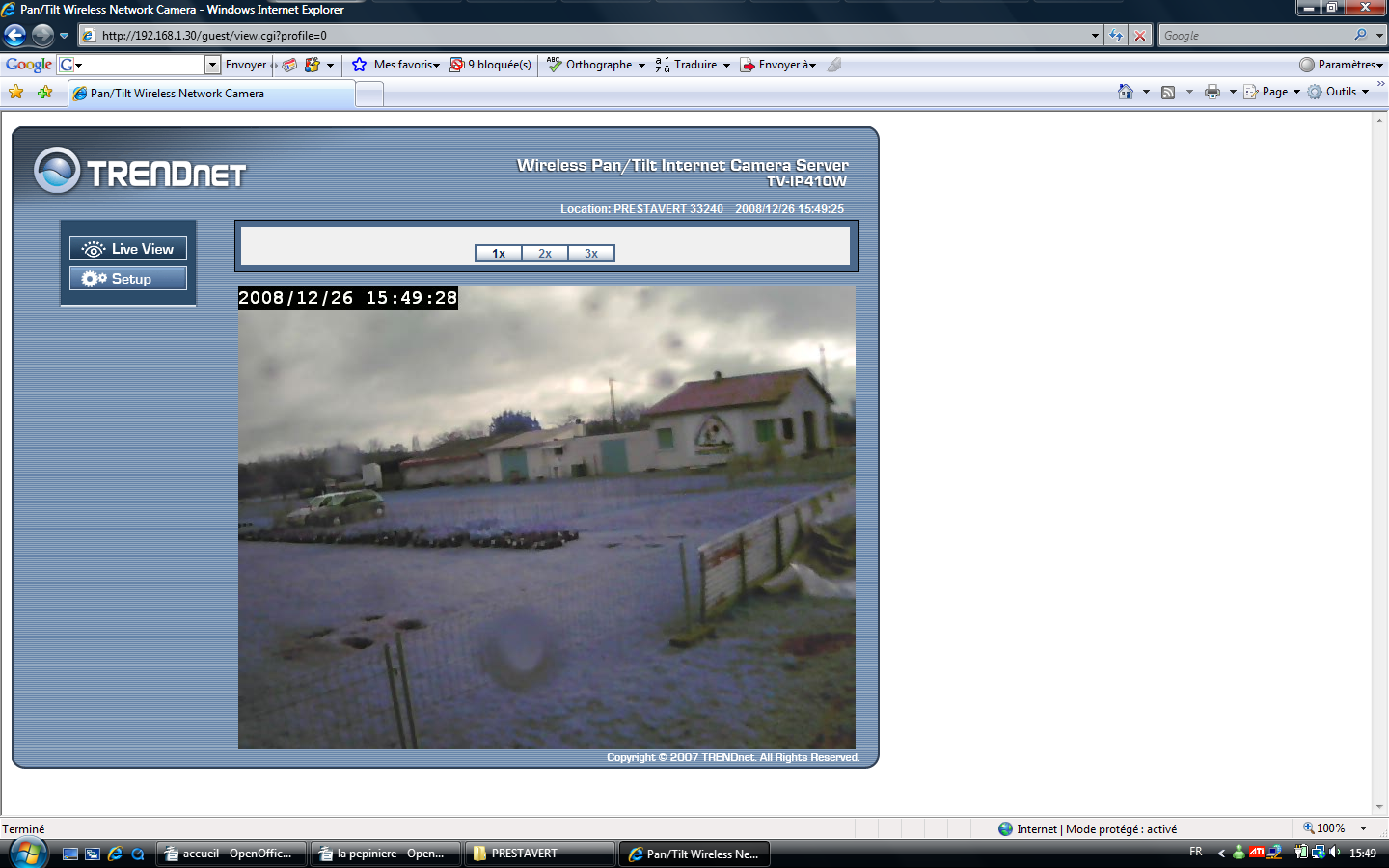Screen dimensions: 1389x868
Task: Click the ATI tray icon
Action: coord(1257,852)
